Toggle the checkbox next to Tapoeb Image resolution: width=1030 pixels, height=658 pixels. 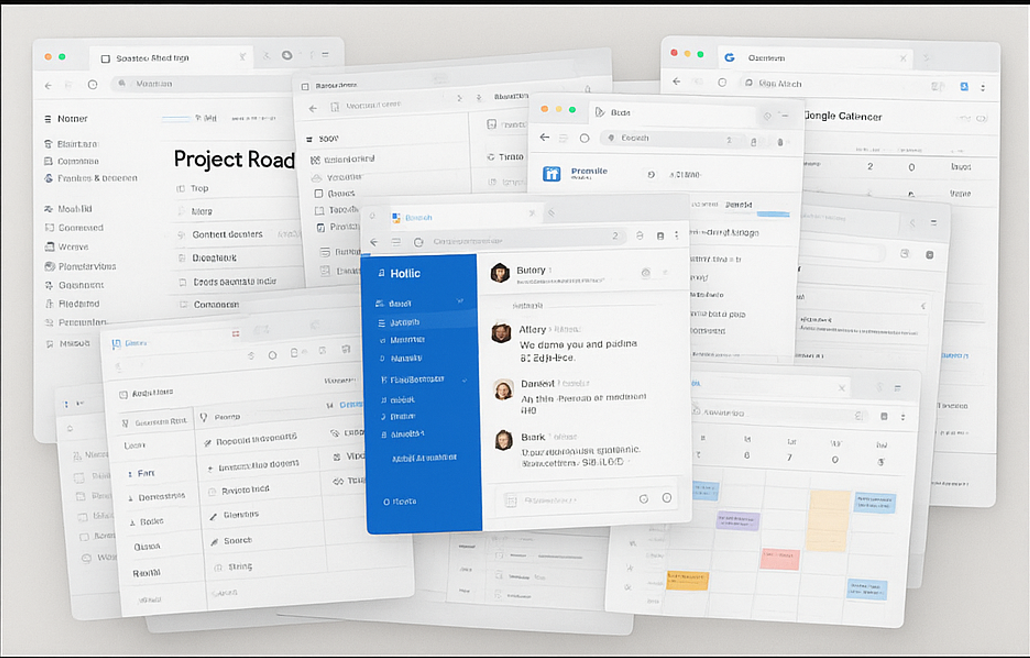pos(319,211)
